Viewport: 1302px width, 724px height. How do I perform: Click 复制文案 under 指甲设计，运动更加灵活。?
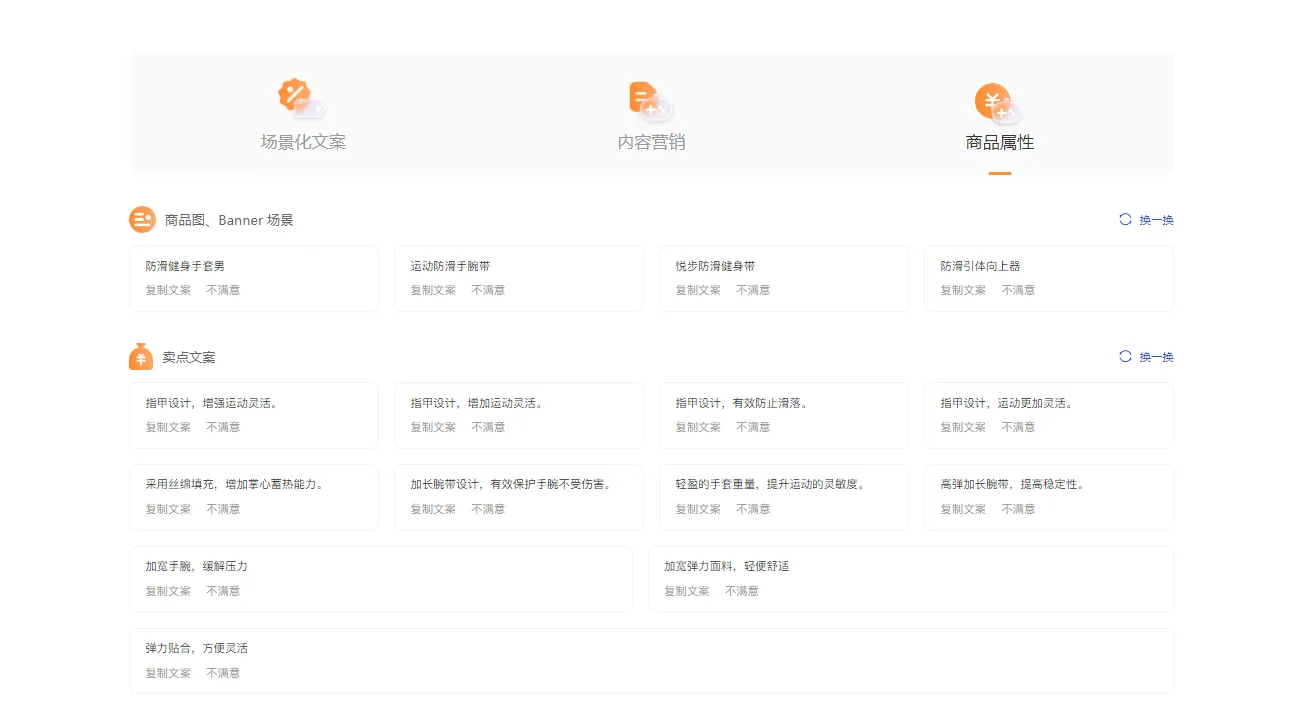(x=963, y=427)
